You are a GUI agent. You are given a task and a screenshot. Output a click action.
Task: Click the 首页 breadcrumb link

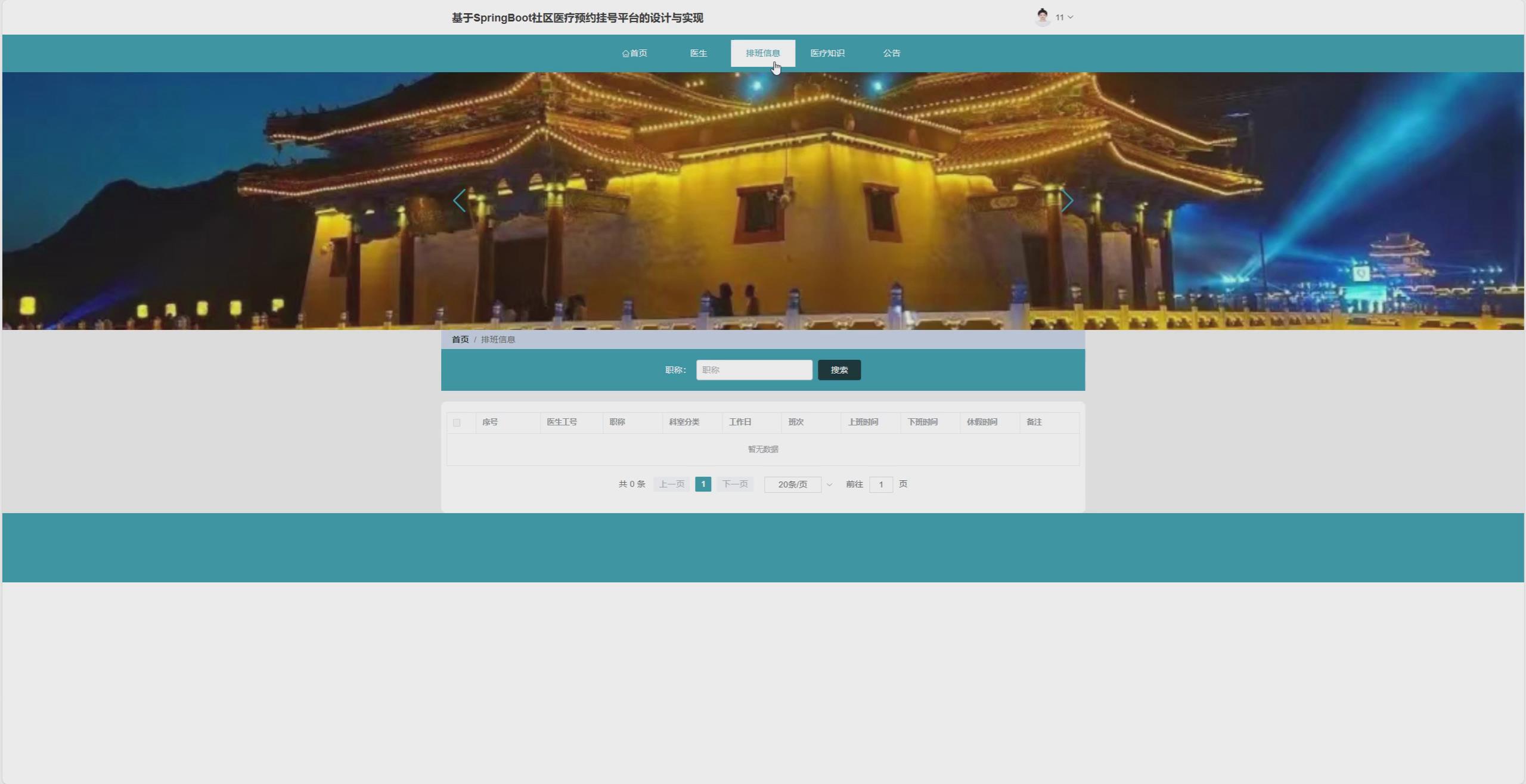(x=460, y=340)
